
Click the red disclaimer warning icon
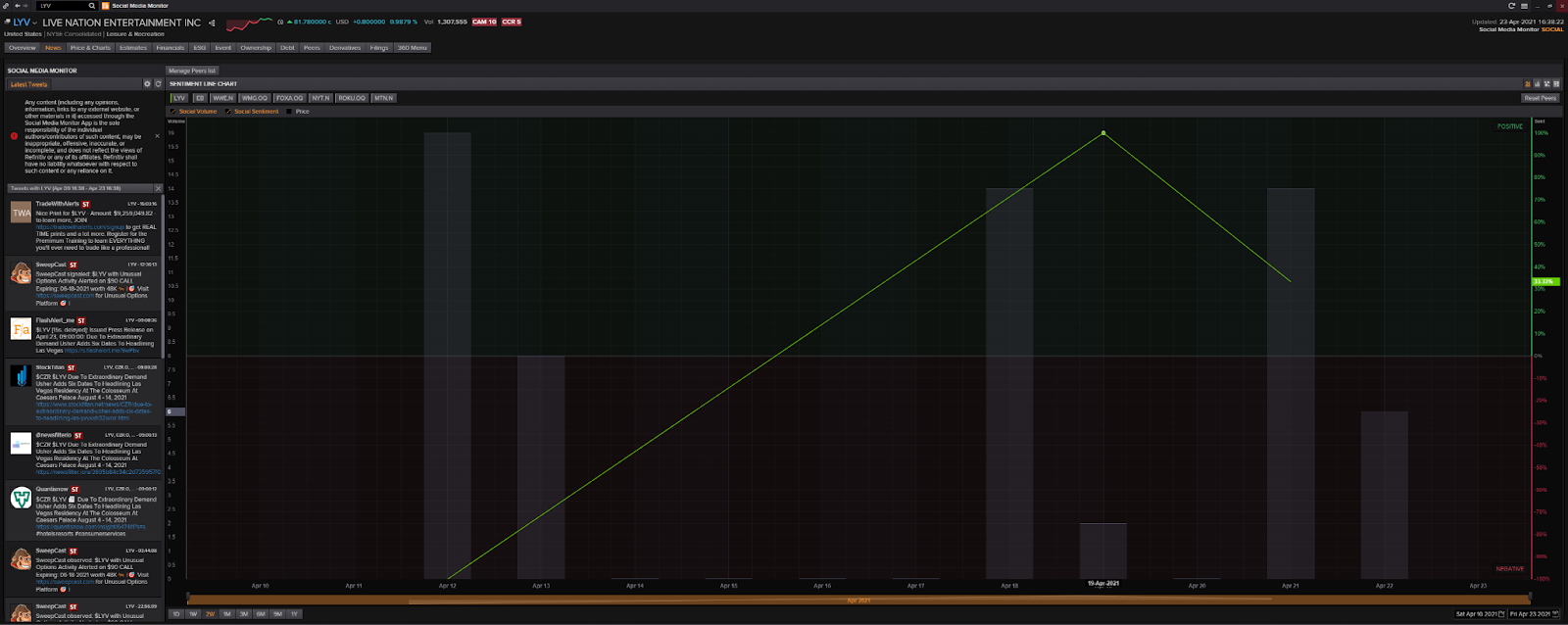pyautogui.click(x=14, y=136)
